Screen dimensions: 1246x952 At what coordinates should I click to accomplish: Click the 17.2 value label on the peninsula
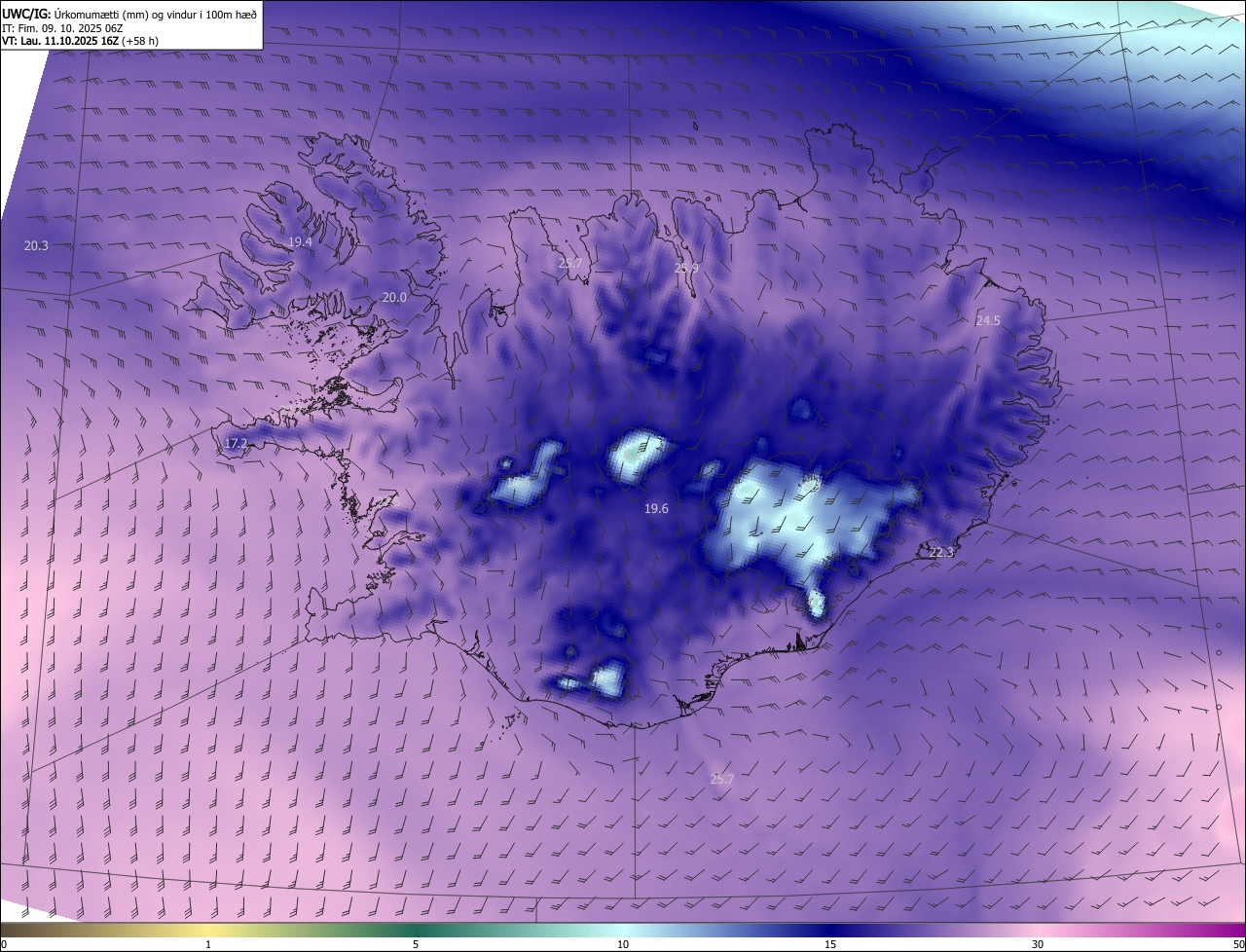point(237,444)
